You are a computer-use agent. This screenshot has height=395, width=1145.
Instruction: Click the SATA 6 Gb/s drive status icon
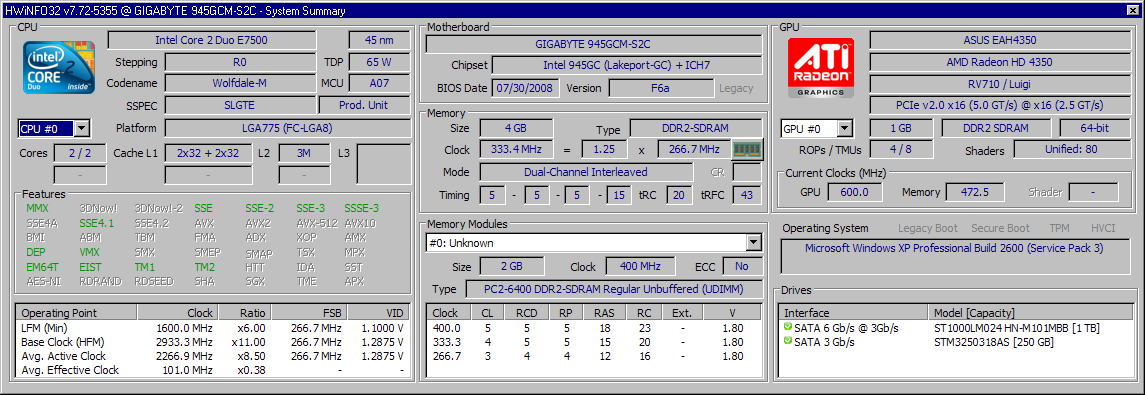coord(788,328)
